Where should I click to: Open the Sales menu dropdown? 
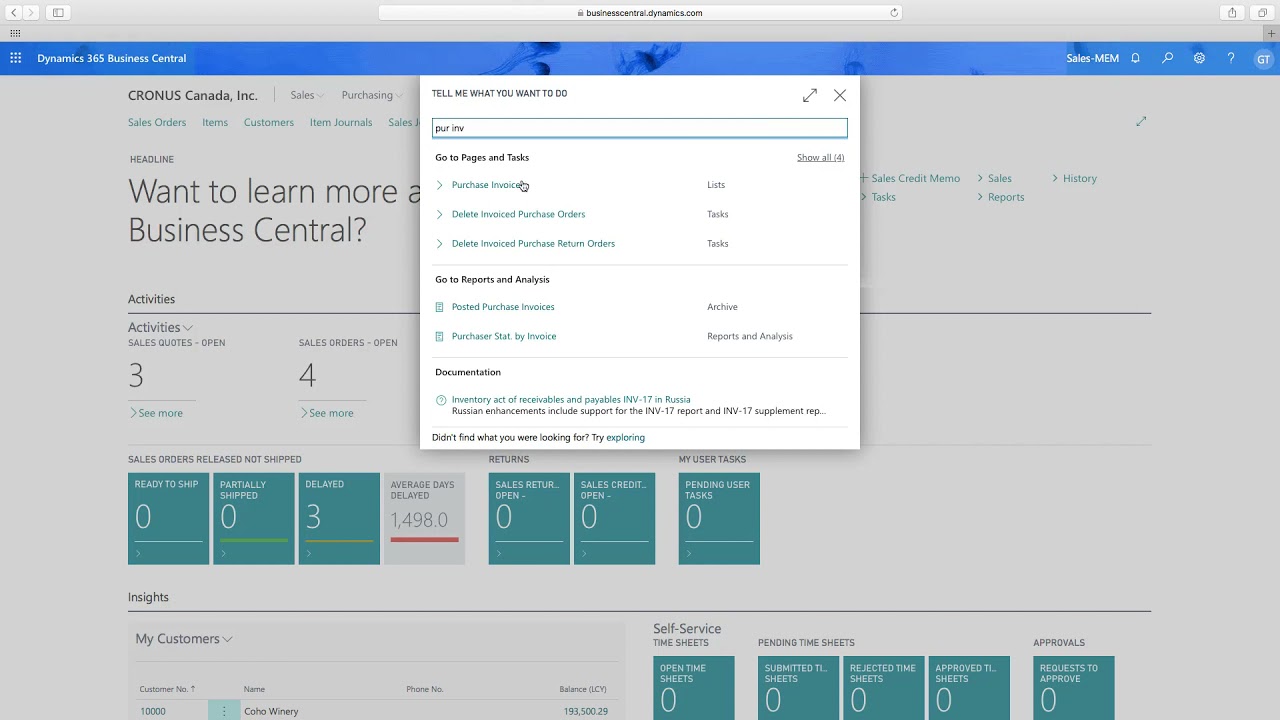click(307, 95)
